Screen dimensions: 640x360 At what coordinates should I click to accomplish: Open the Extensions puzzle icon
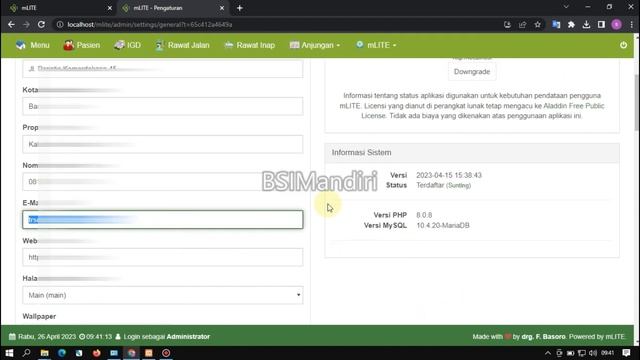click(571, 24)
